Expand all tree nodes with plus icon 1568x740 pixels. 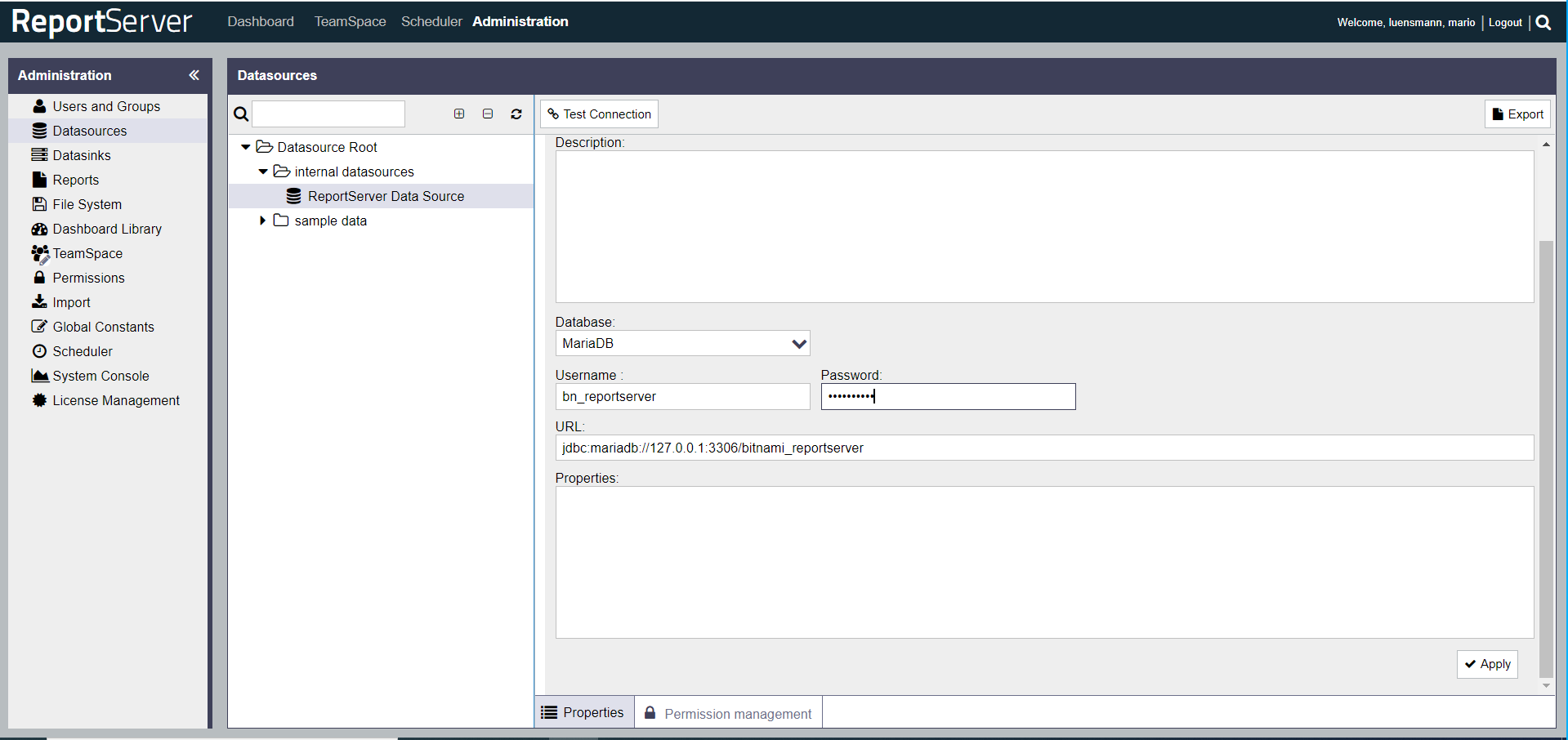[x=459, y=114]
